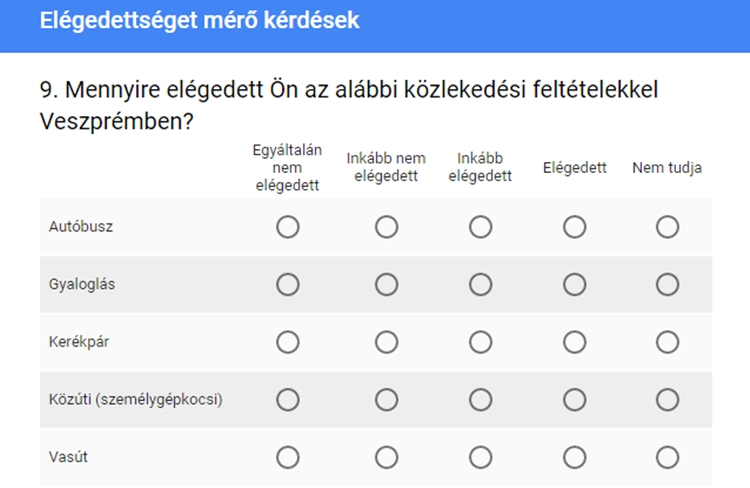Pick 'Inkább elégedett' for Vasút
The height and width of the screenshot is (488, 750).
480,458
